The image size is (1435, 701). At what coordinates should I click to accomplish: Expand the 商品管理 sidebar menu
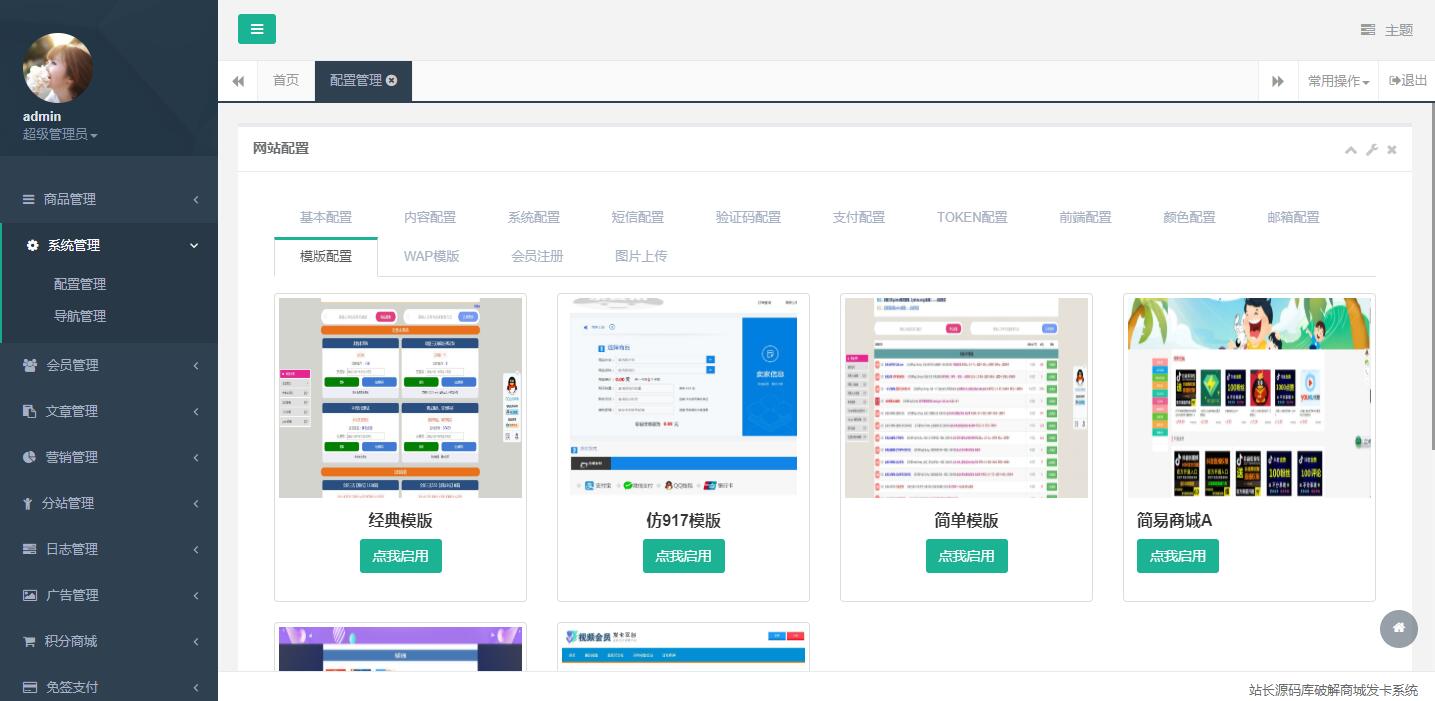pos(109,199)
